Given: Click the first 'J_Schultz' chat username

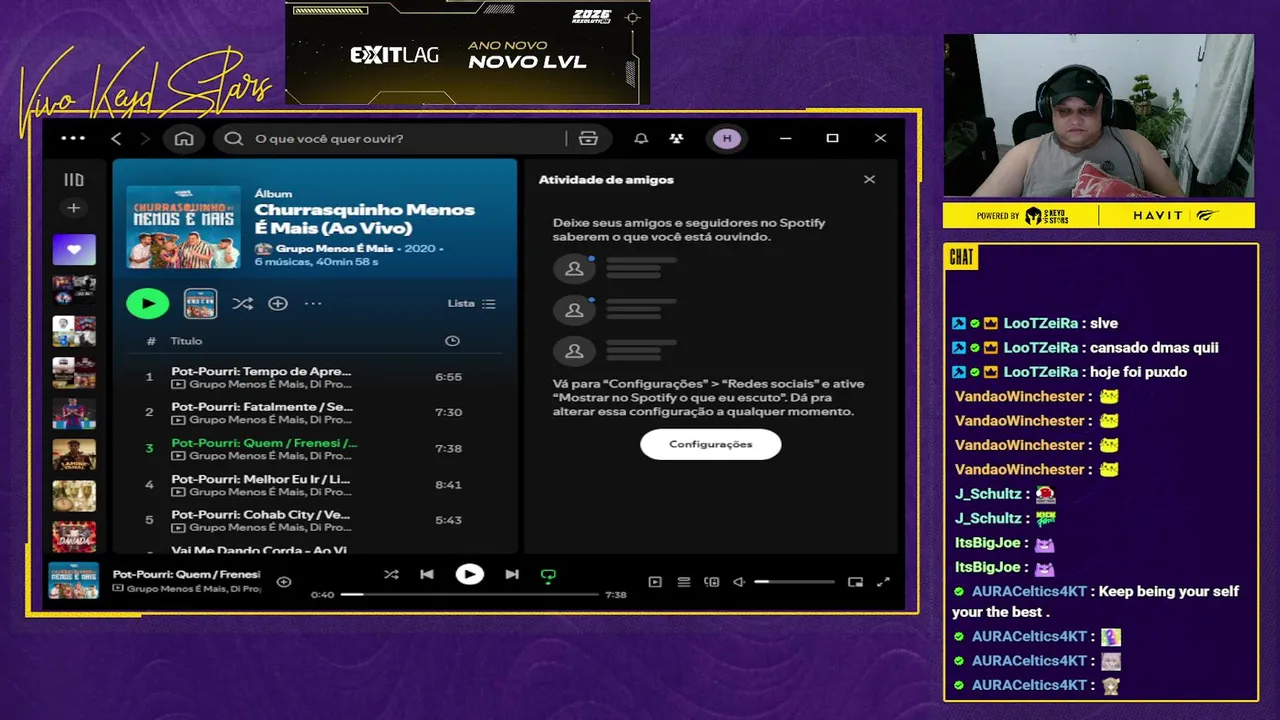Looking at the screenshot, I should [x=988, y=494].
